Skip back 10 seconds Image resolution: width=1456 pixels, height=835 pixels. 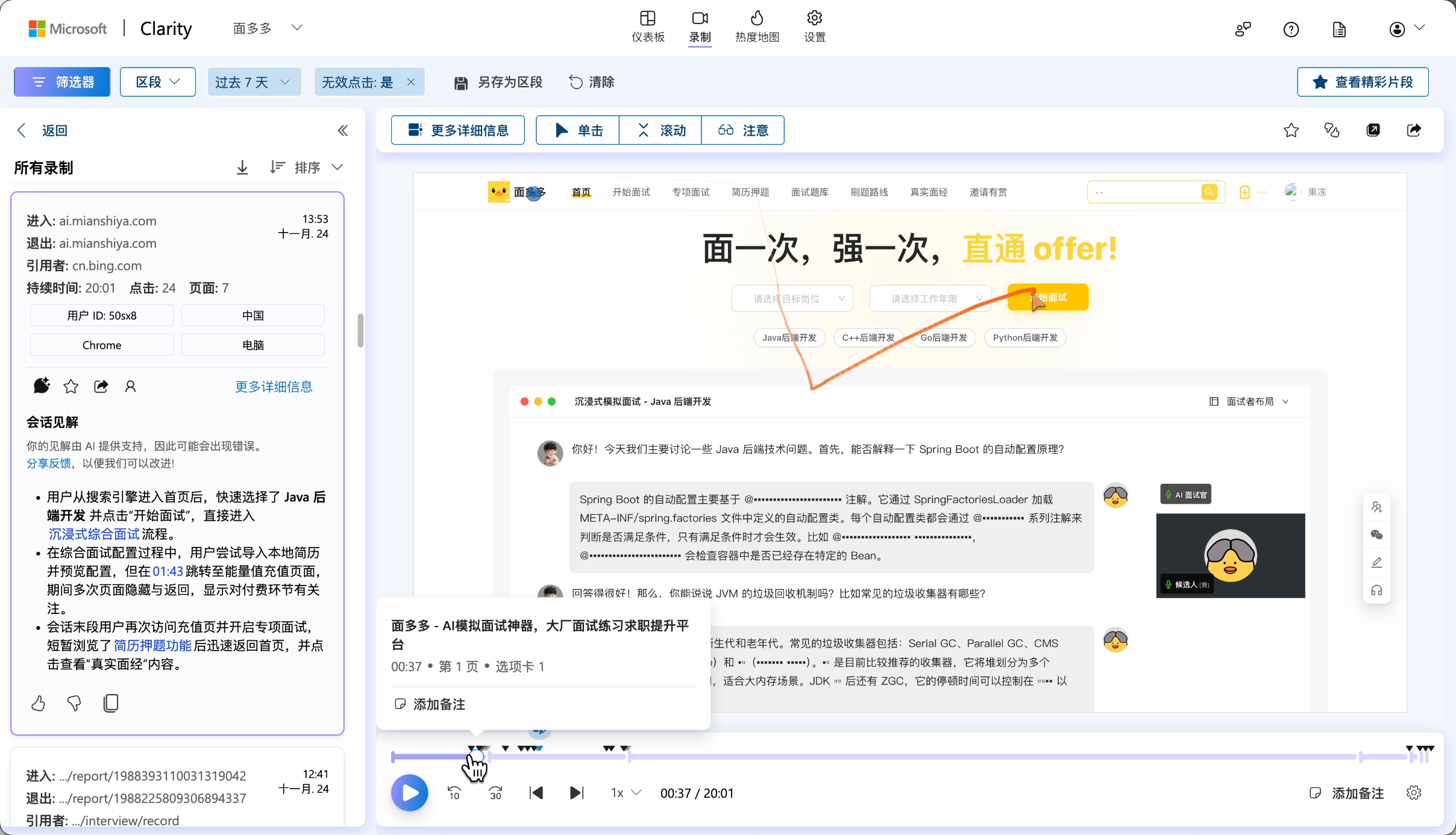[x=454, y=793]
